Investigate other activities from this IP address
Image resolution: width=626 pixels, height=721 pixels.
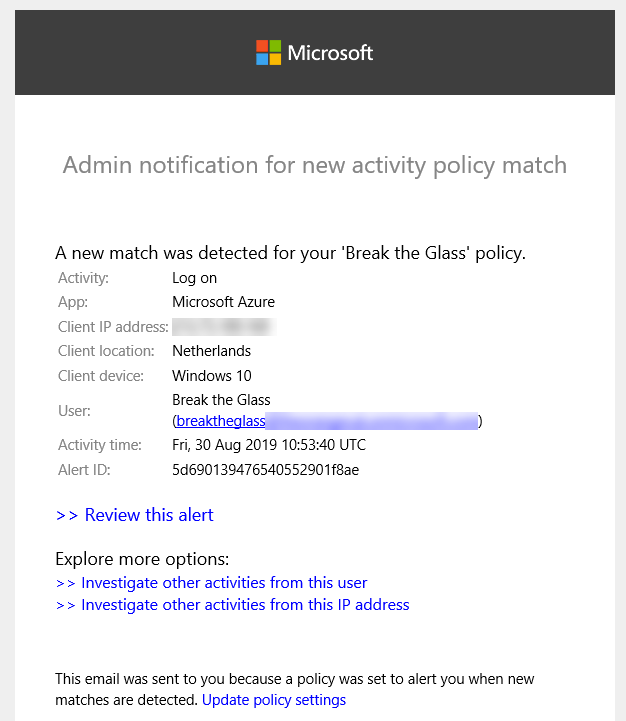pos(233,605)
